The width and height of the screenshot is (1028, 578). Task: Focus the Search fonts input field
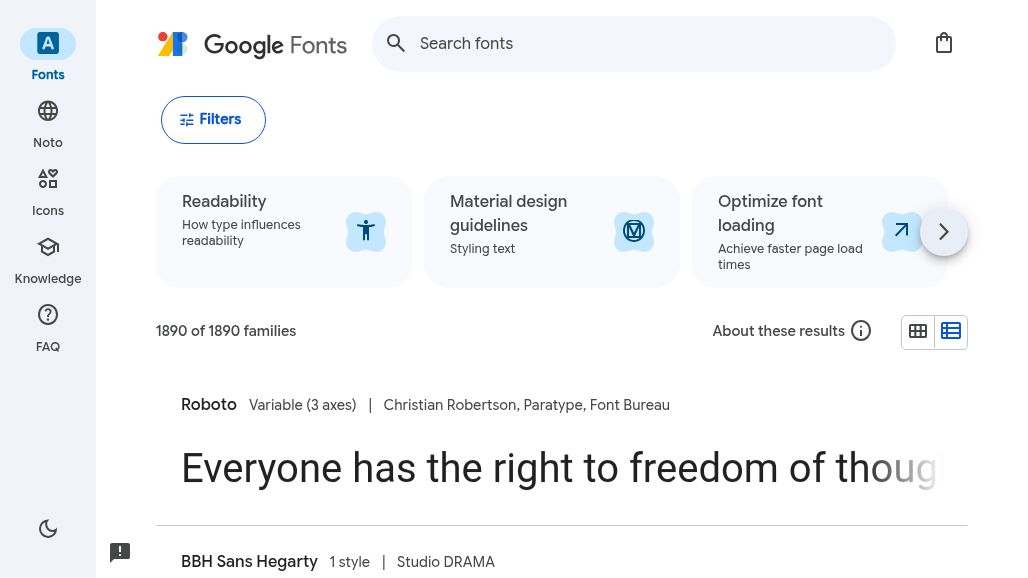(x=650, y=44)
